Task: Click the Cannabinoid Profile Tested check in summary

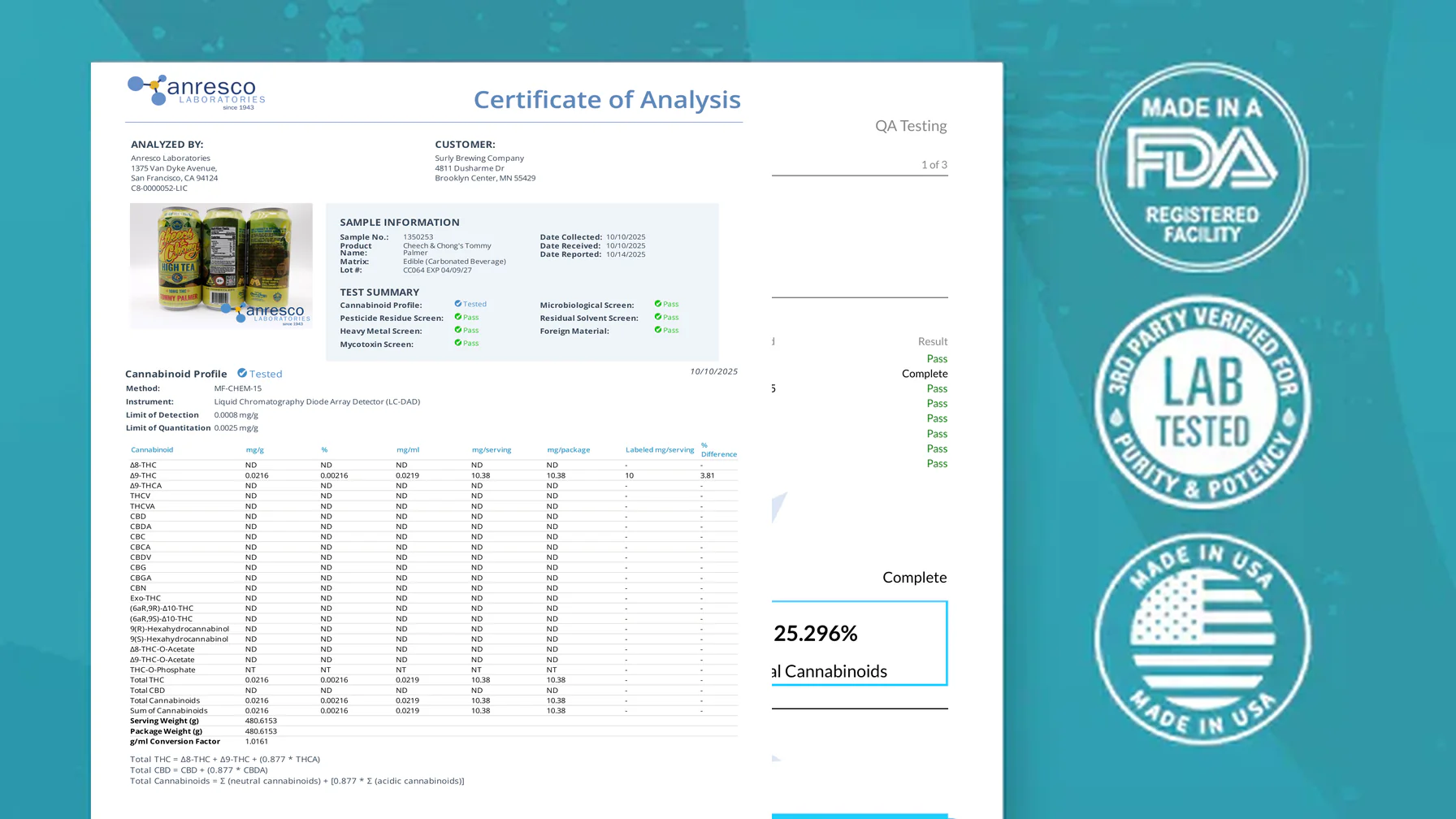Action: tap(458, 304)
